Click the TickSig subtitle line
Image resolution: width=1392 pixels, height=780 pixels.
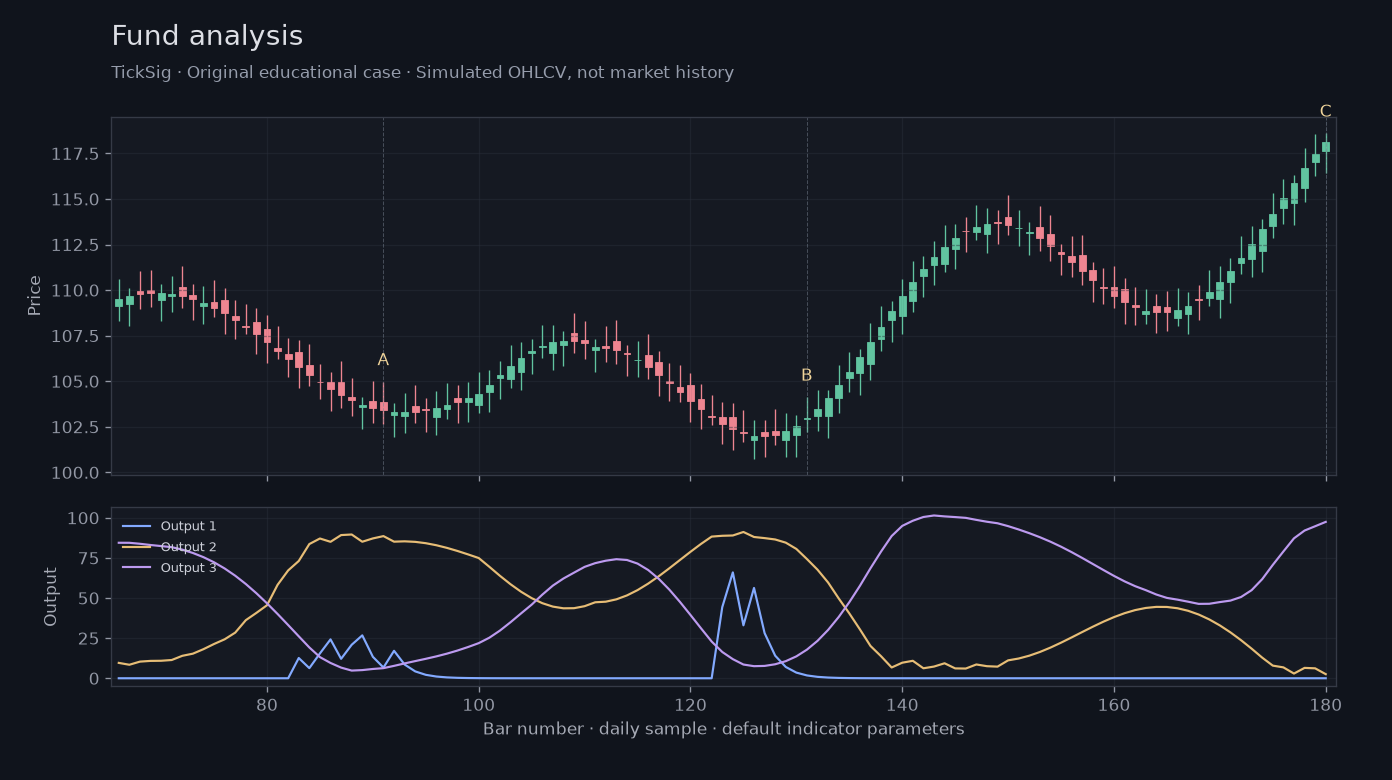(422, 73)
